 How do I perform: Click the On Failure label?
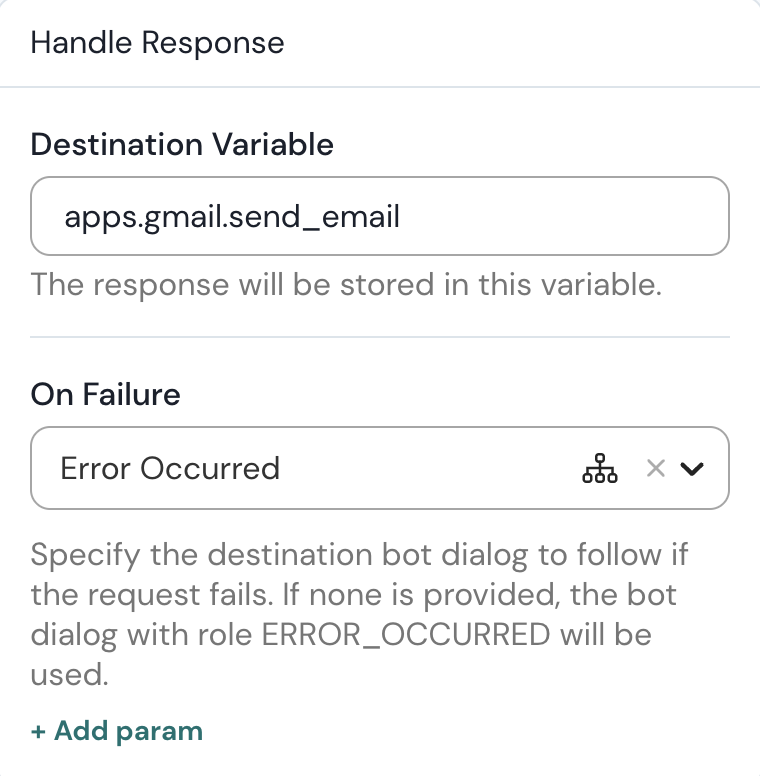106,394
